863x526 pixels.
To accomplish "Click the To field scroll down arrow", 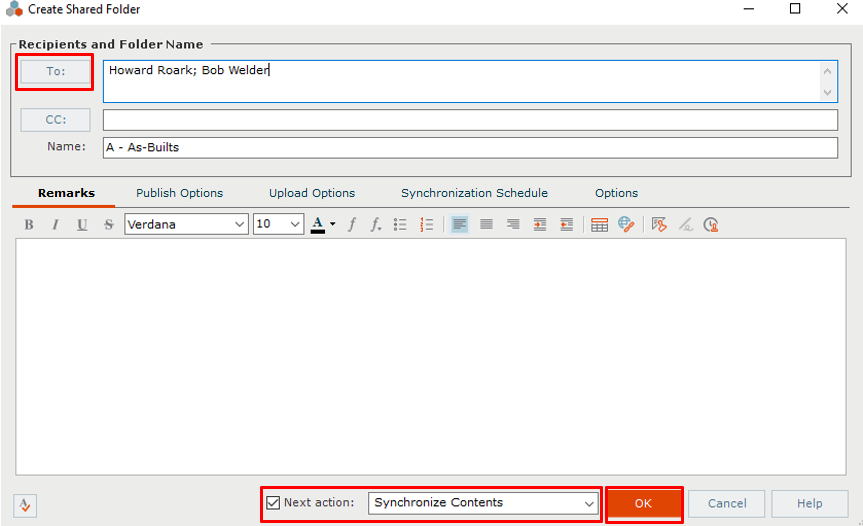I will click(x=827, y=92).
